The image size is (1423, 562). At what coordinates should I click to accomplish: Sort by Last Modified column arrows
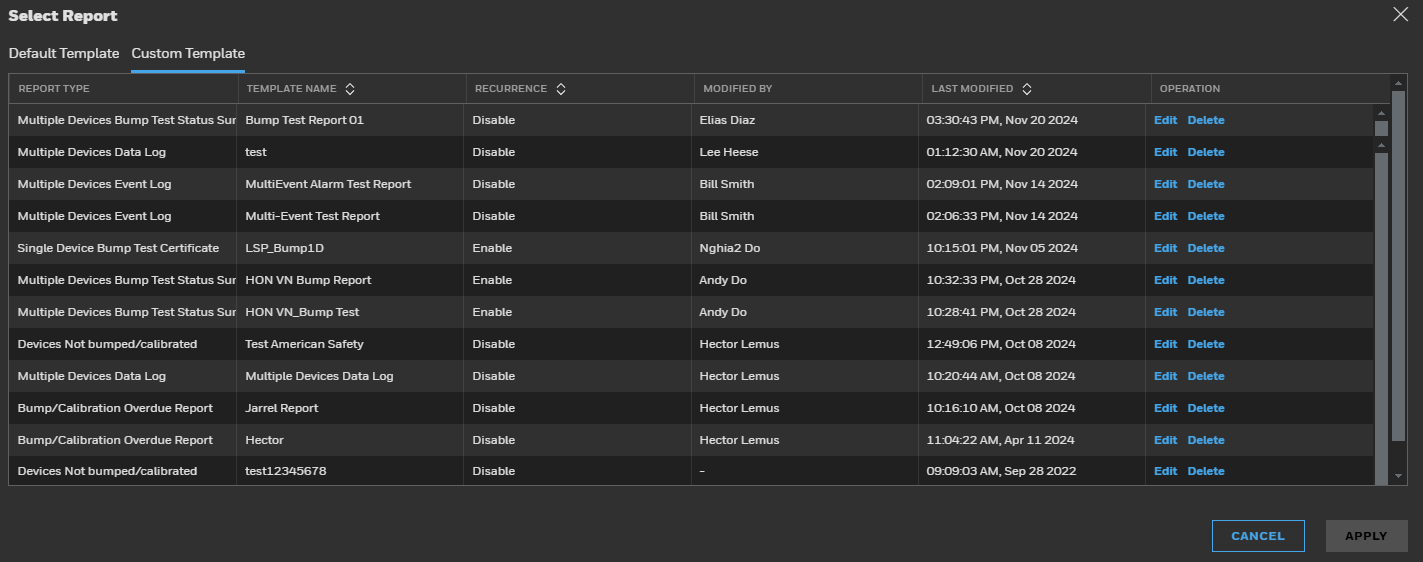(x=1027, y=89)
